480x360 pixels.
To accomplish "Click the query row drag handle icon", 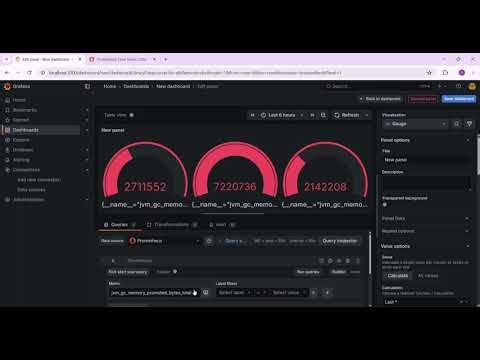I will tap(358, 261).
